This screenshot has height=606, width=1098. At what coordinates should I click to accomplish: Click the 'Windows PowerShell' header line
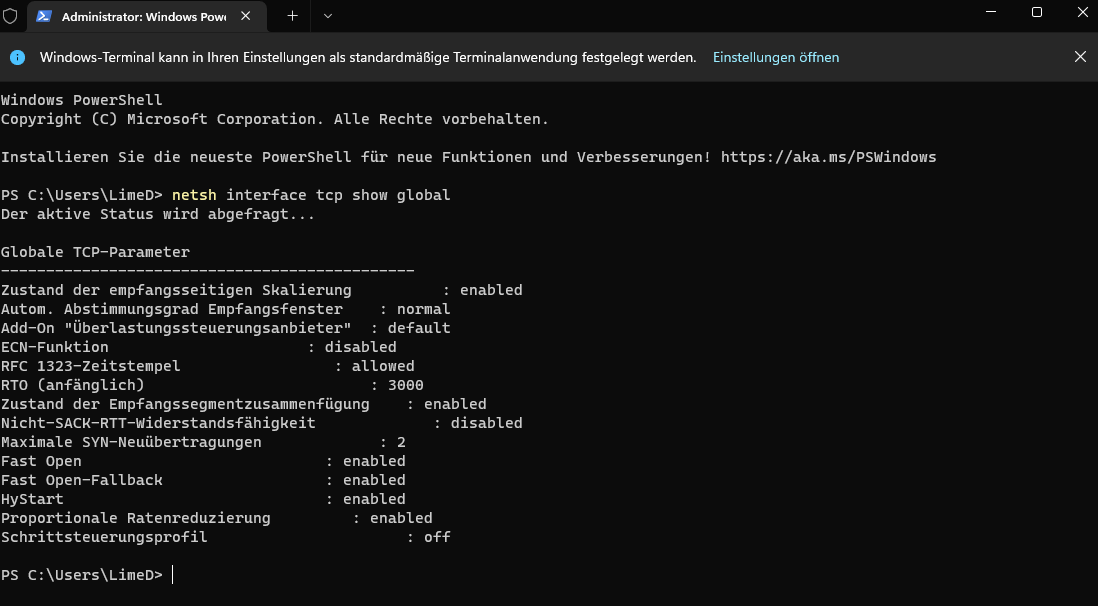coord(81,100)
